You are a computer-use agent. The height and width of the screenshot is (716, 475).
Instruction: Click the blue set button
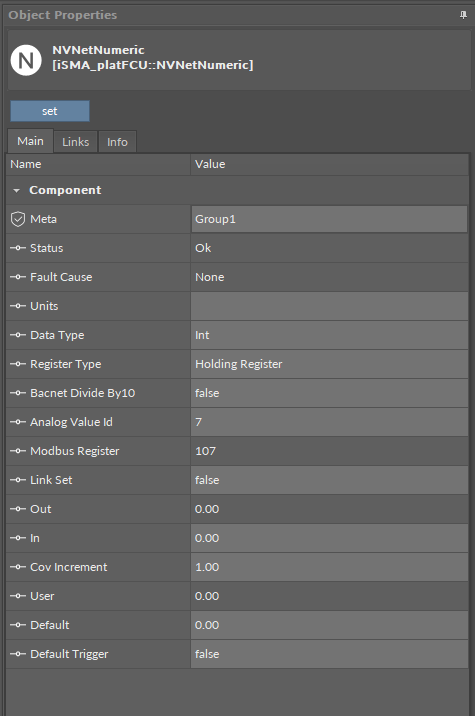pyautogui.click(x=50, y=111)
